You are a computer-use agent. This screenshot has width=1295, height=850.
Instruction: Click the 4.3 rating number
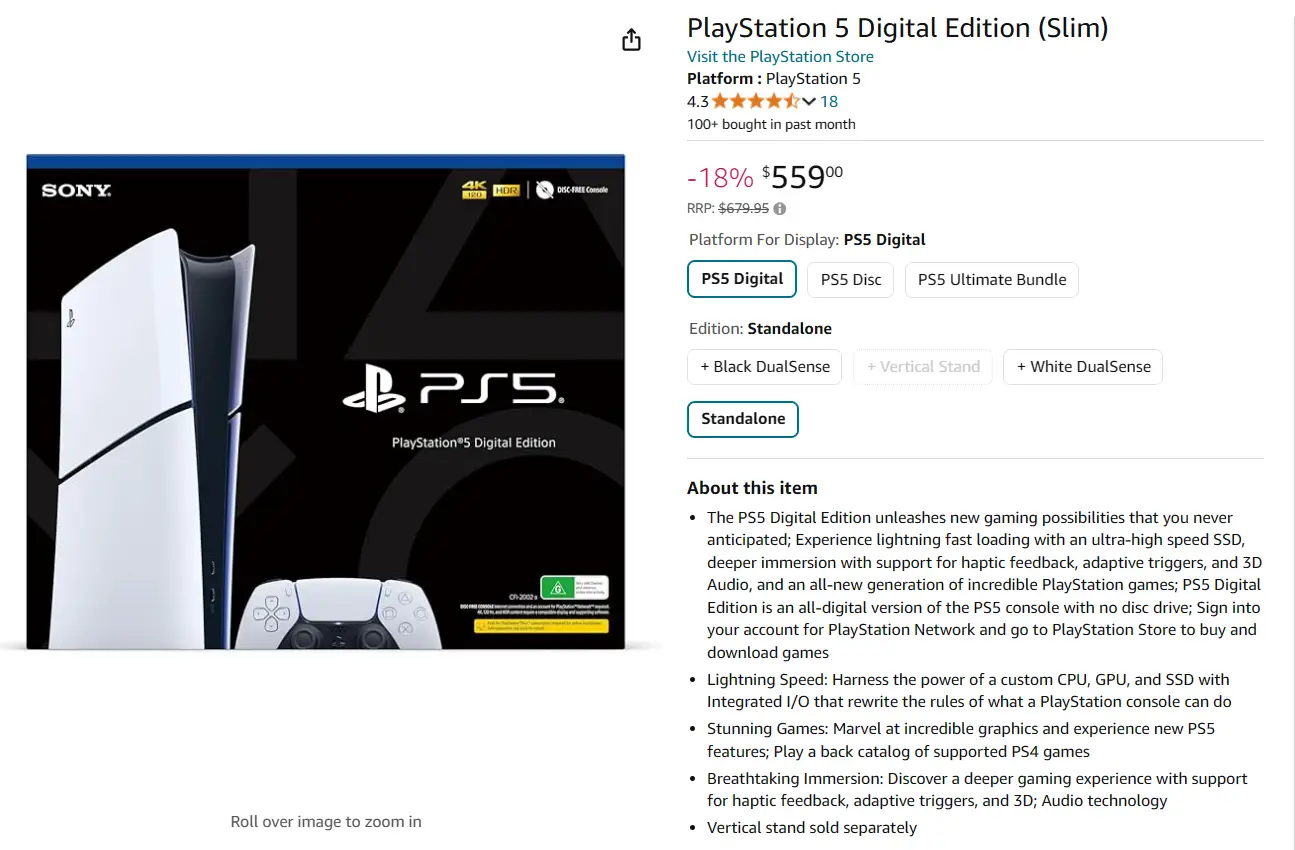[x=697, y=101]
